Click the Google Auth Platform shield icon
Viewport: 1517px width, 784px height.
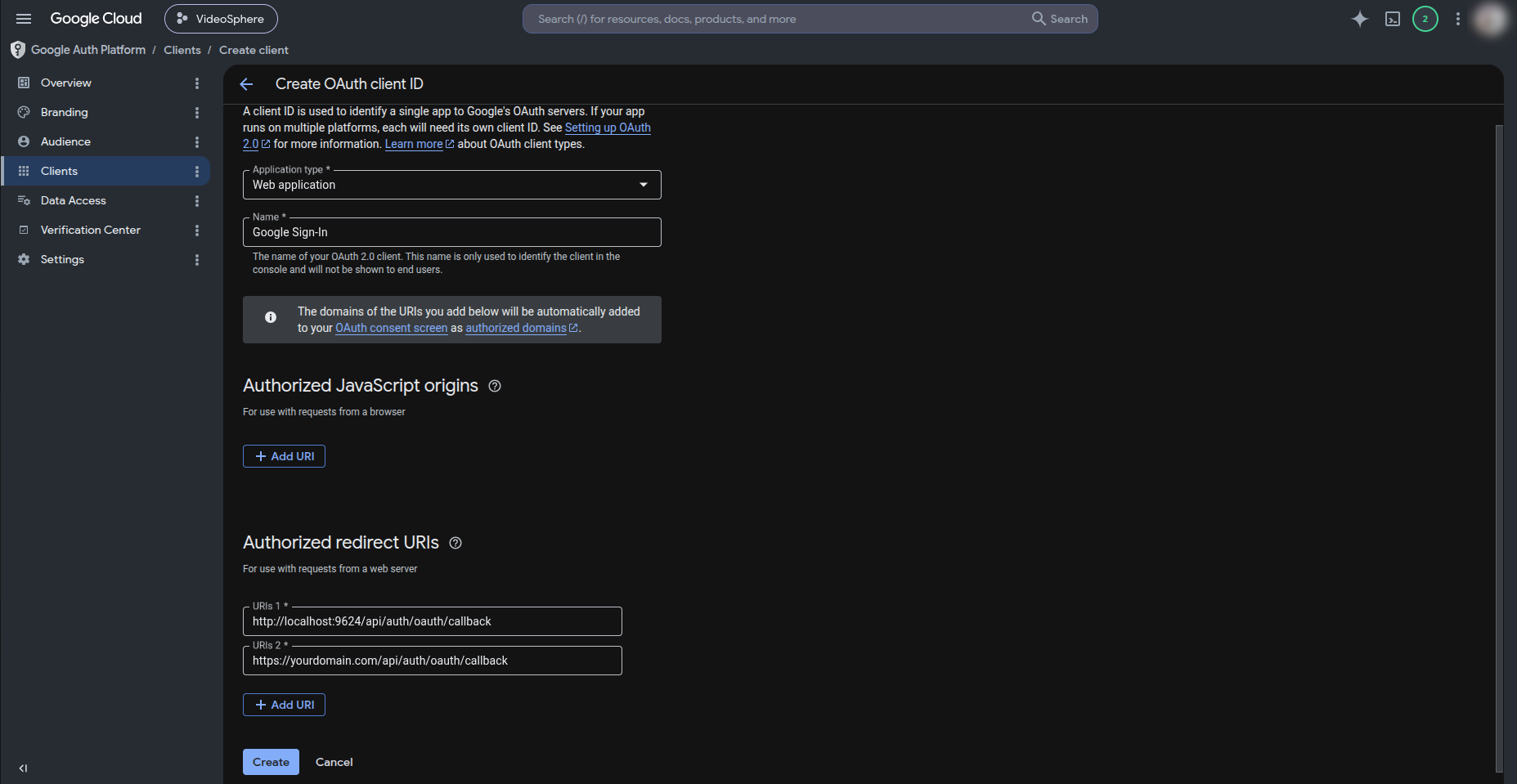point(18,50)
